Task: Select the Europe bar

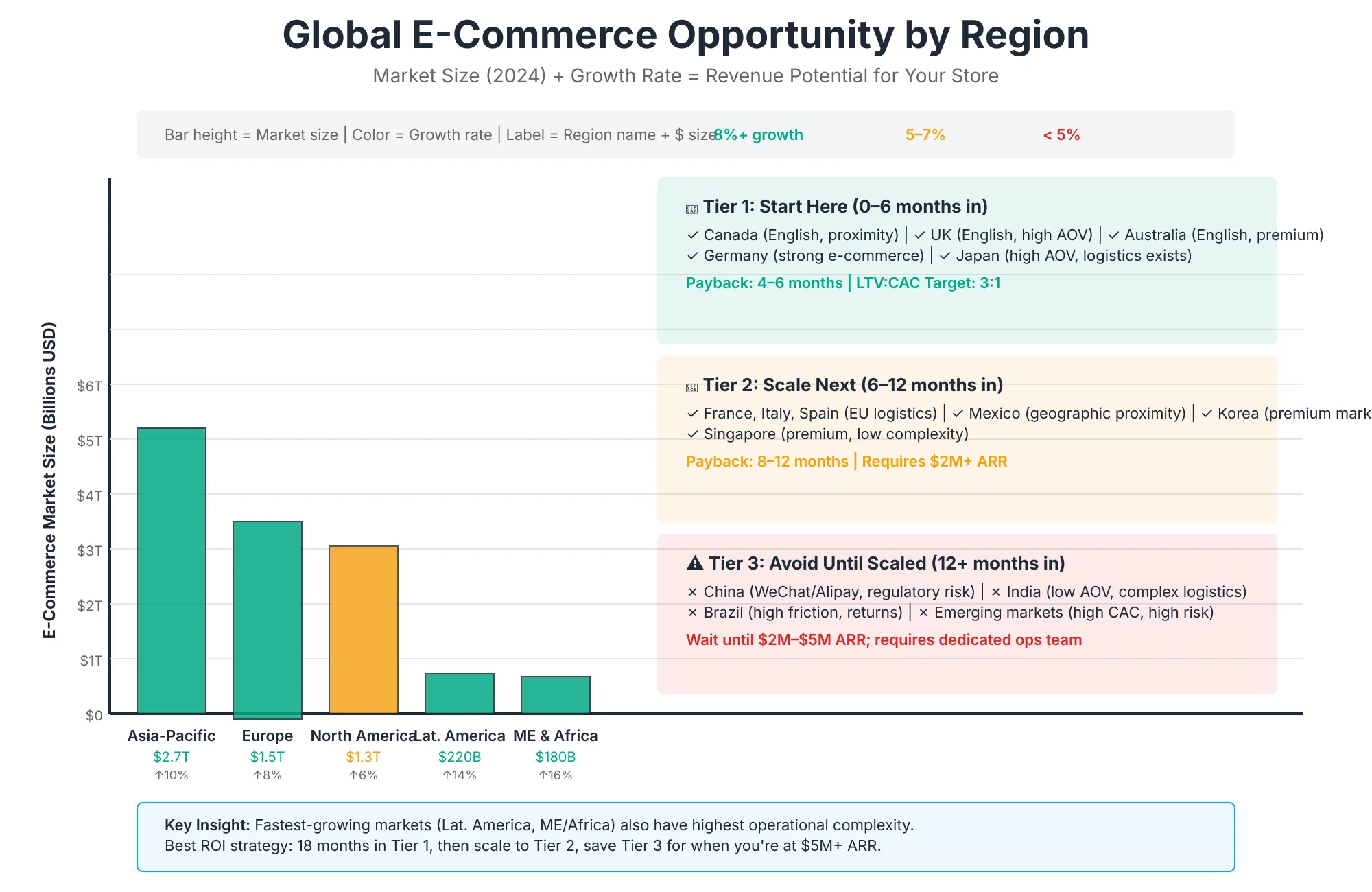Action: coord(268,620)
